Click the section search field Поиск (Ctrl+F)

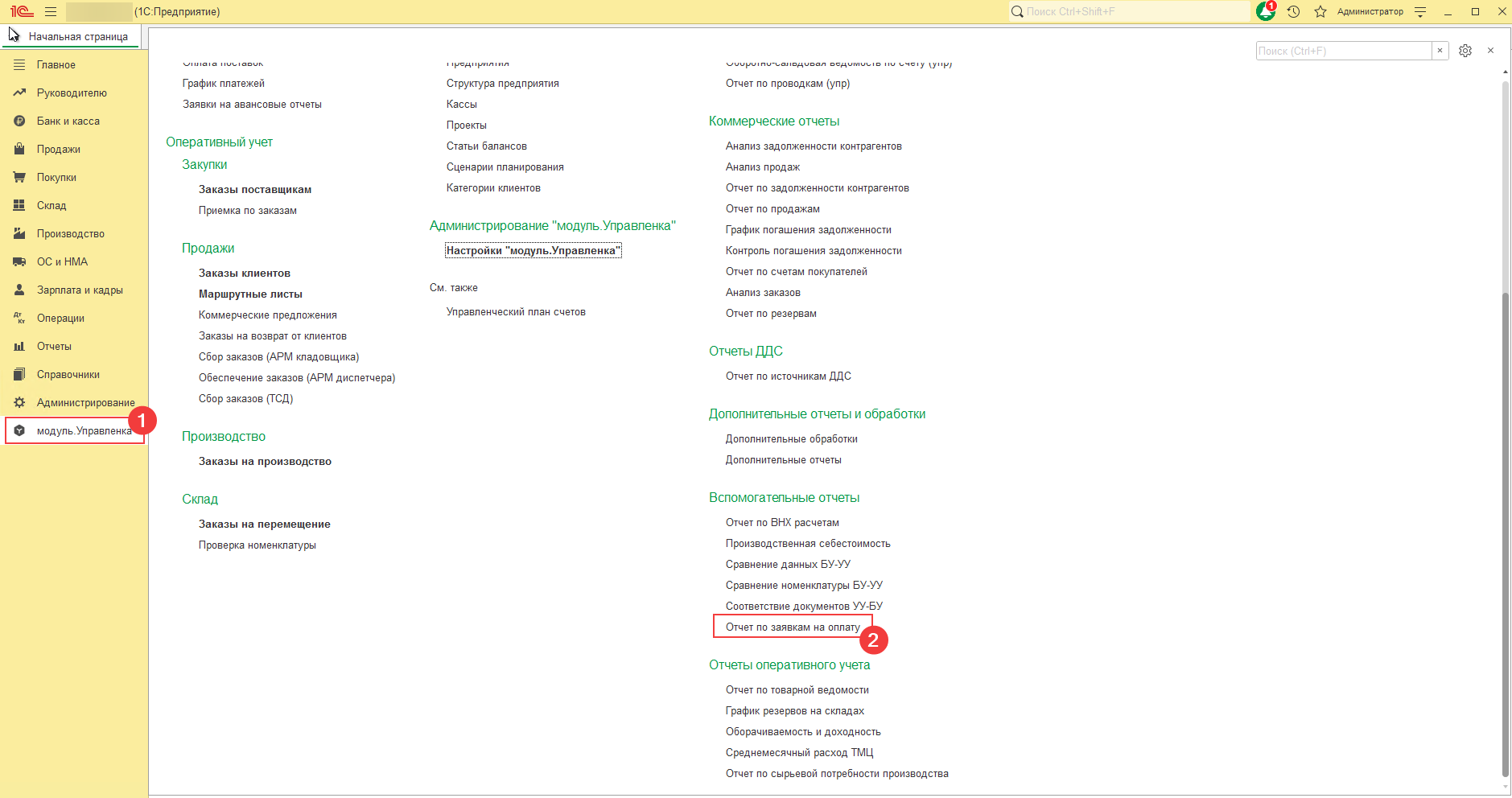point(1344,51)
